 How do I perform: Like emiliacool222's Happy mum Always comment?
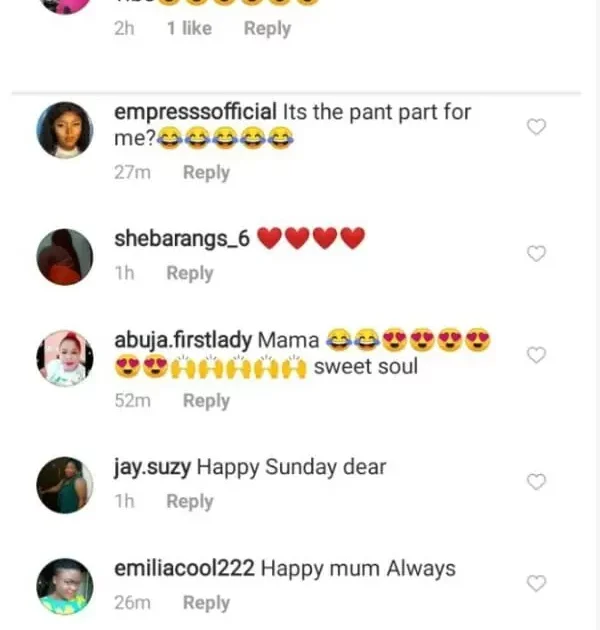(536, 583)
